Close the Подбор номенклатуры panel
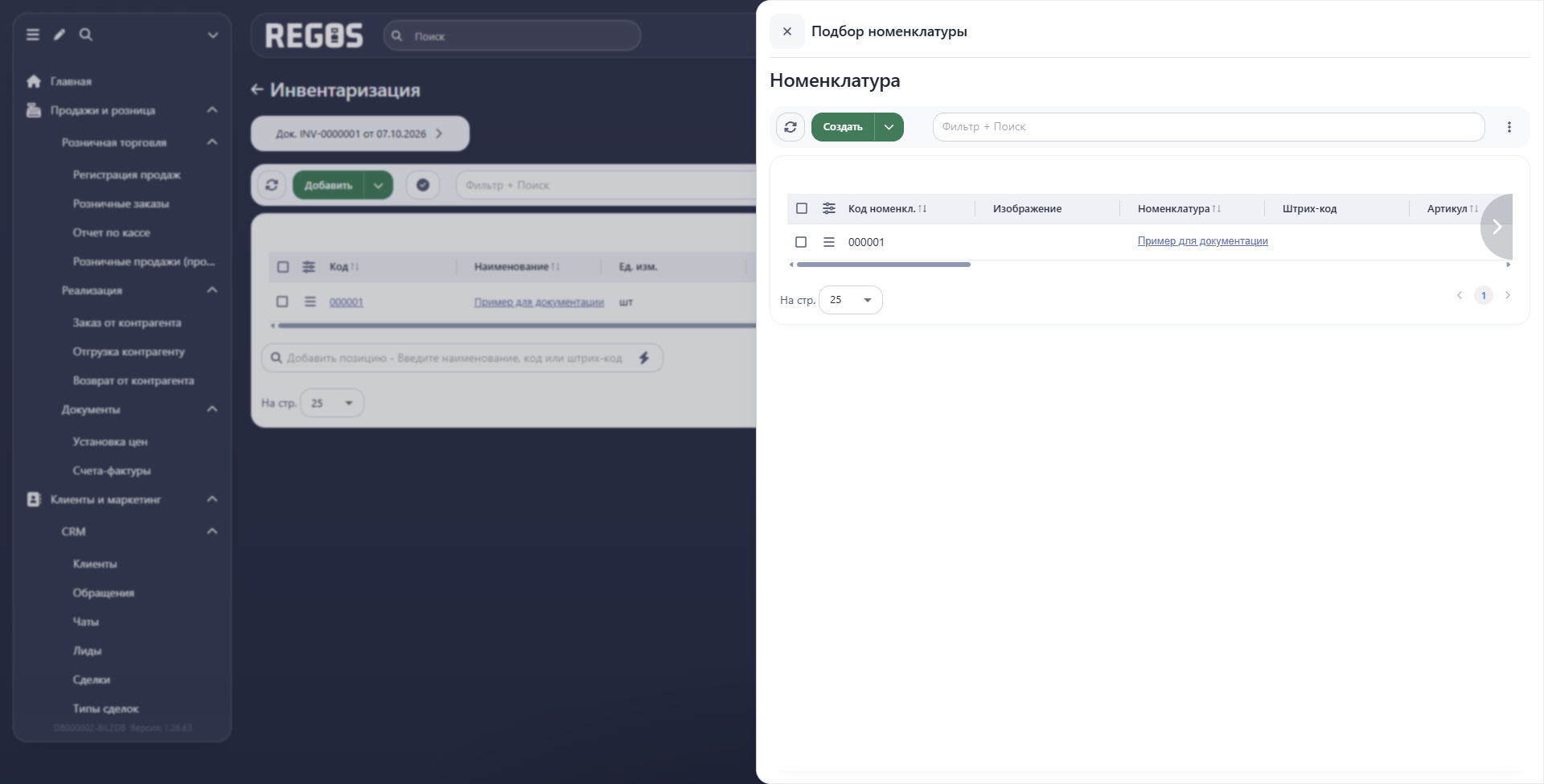The width and height of the screenshot is (1544, 784). tap(787, 31)
